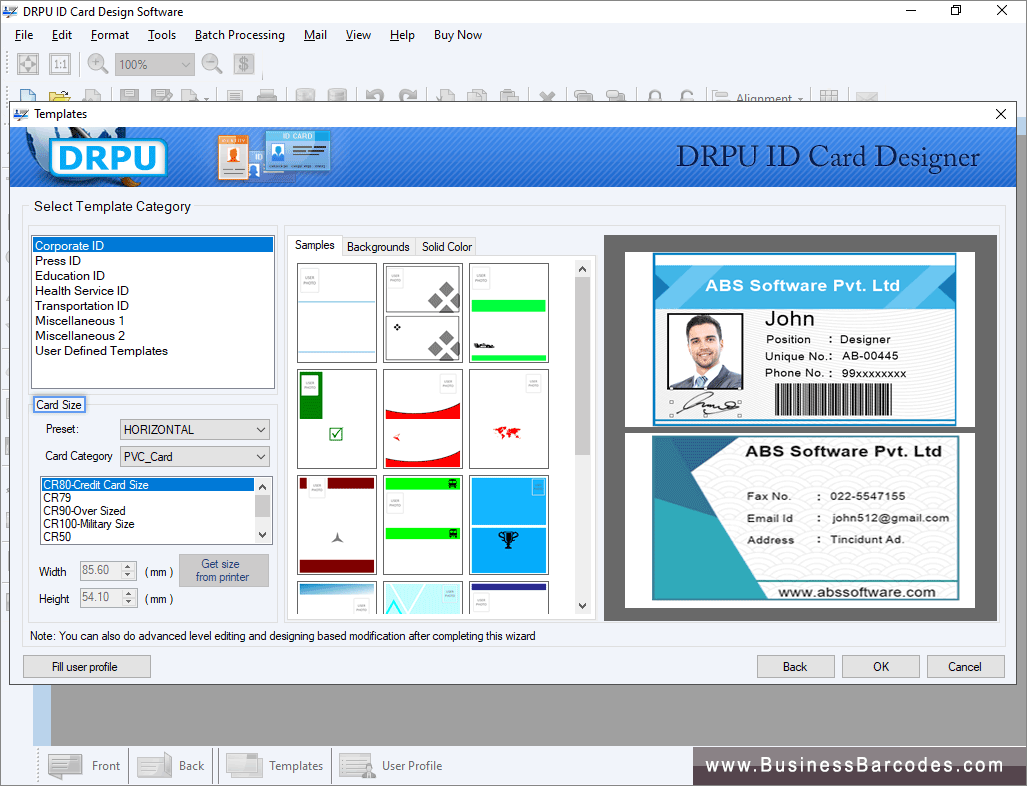Open the Card Category PVC_Card dropdown

click(262, 456)
